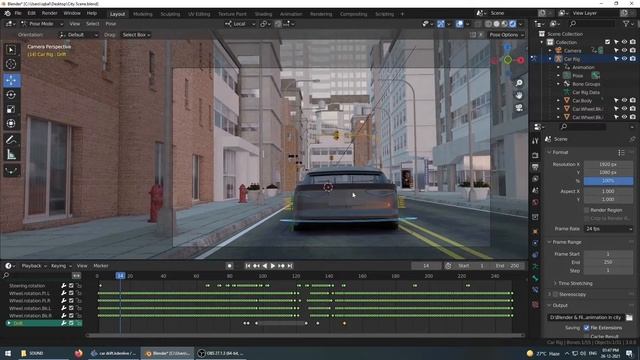Toggle the Blender icon in top menu
The width and height of the screenshot is (640, 360).
point(7,13)
